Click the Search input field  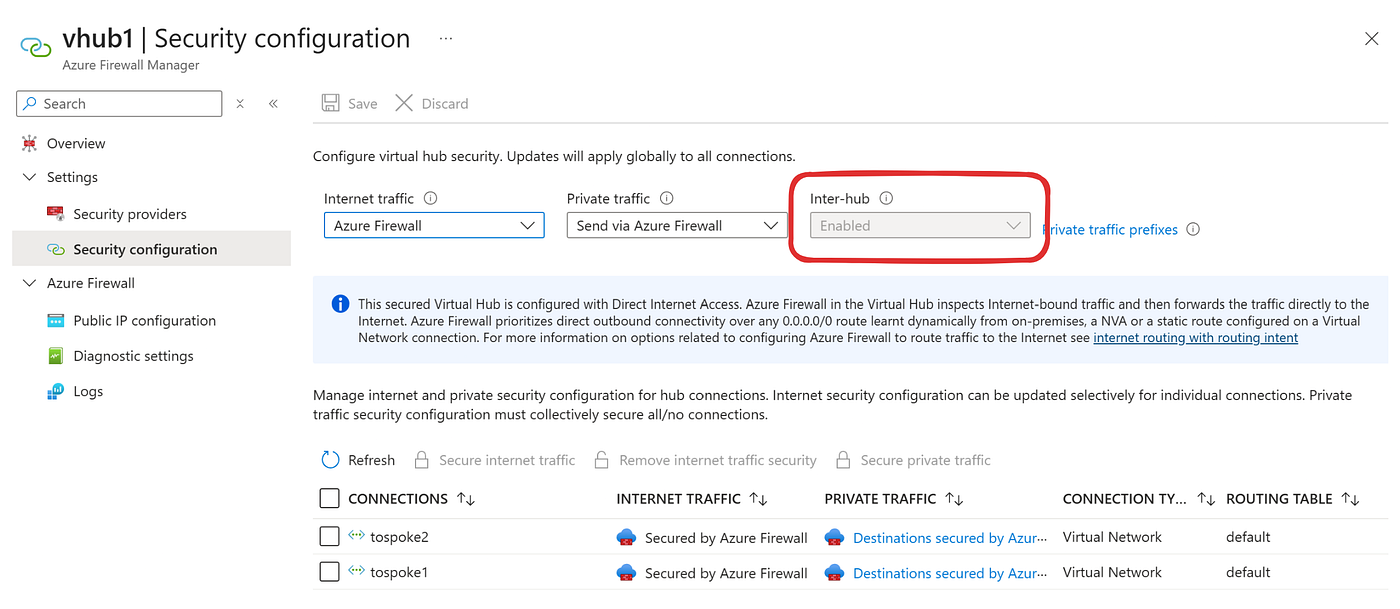click(x=119, y=104)
